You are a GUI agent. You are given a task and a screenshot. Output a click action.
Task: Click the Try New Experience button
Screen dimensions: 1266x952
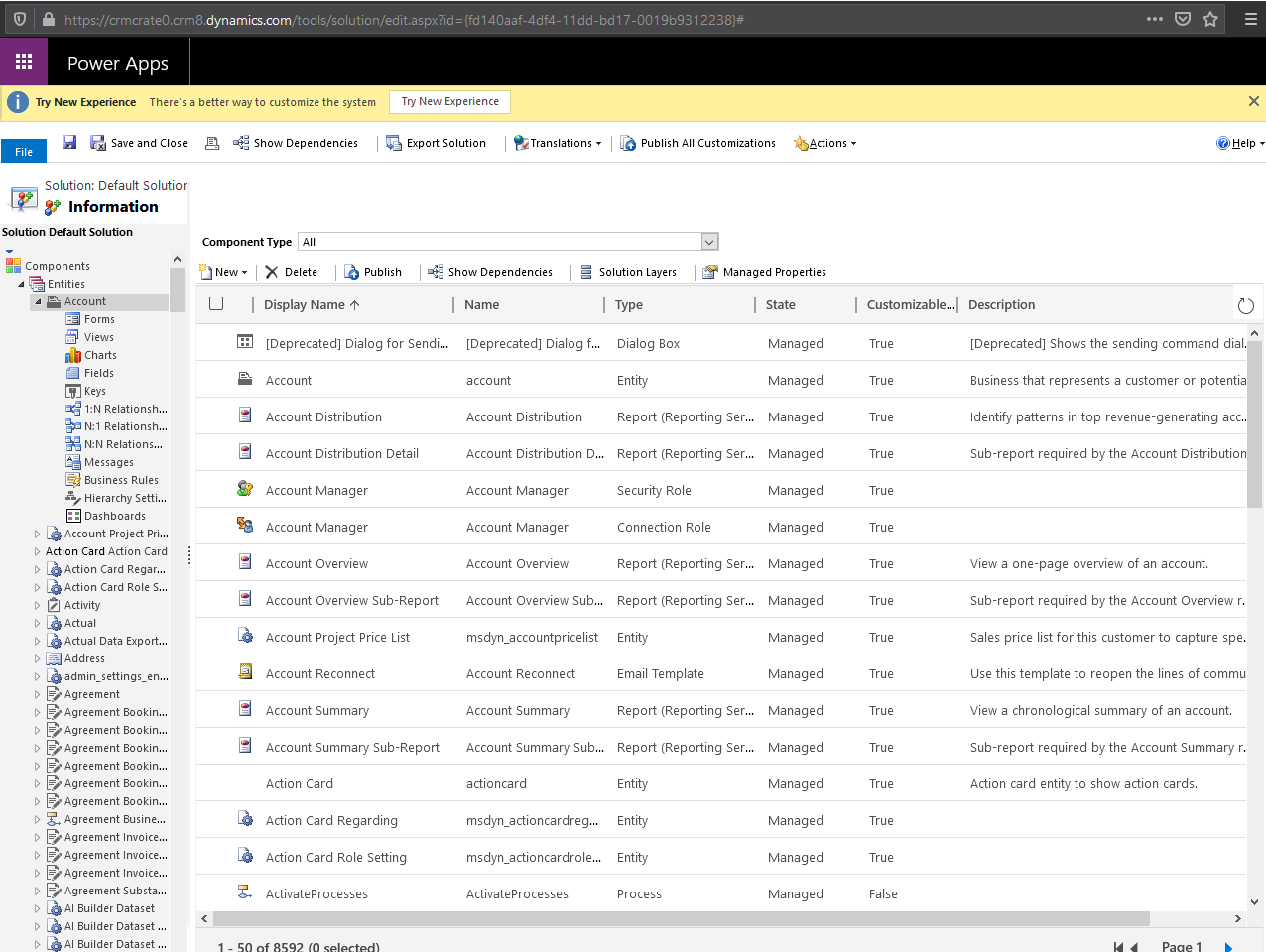[x=449, y=101]
